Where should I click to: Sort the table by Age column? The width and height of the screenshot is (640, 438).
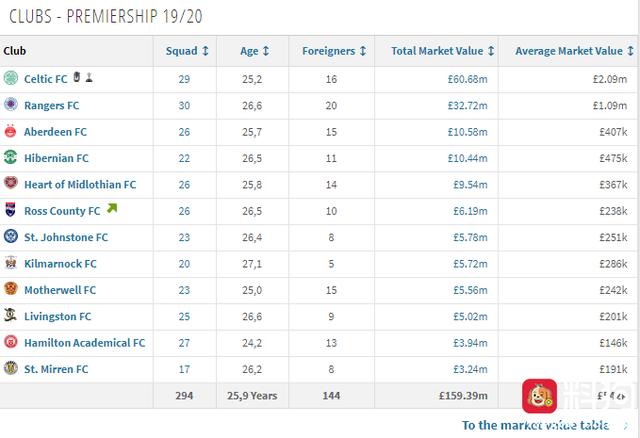(254, 51)
